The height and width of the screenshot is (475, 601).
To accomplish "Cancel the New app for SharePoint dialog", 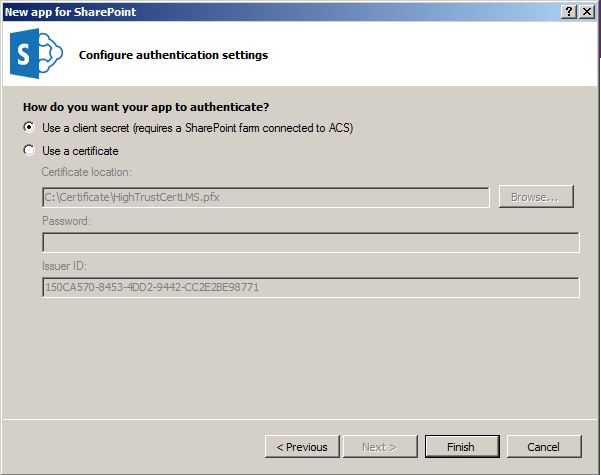I will (x=544, y=447).
